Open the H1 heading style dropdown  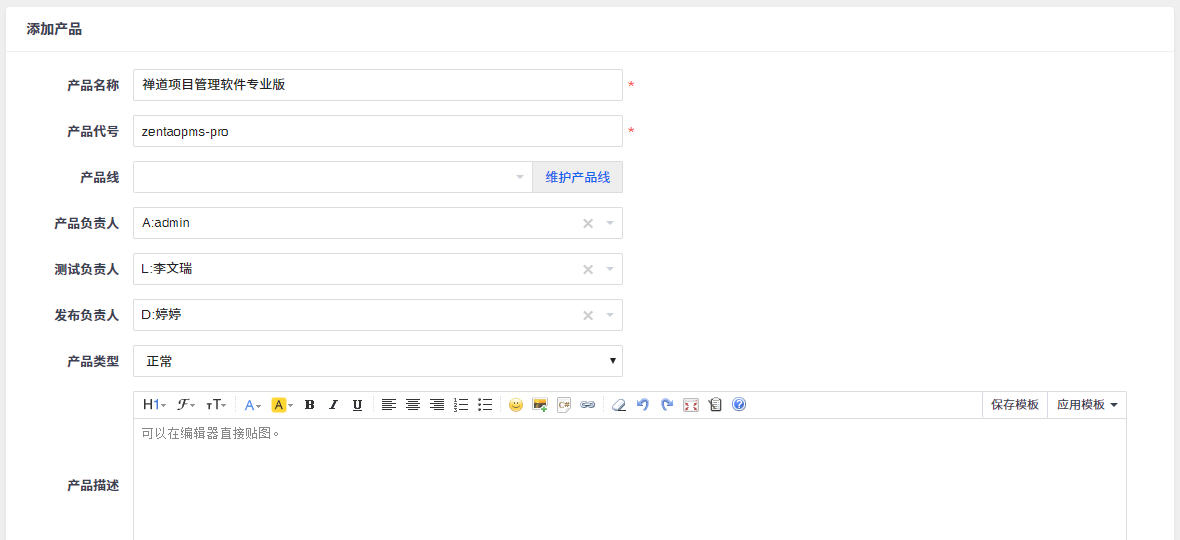154,405
